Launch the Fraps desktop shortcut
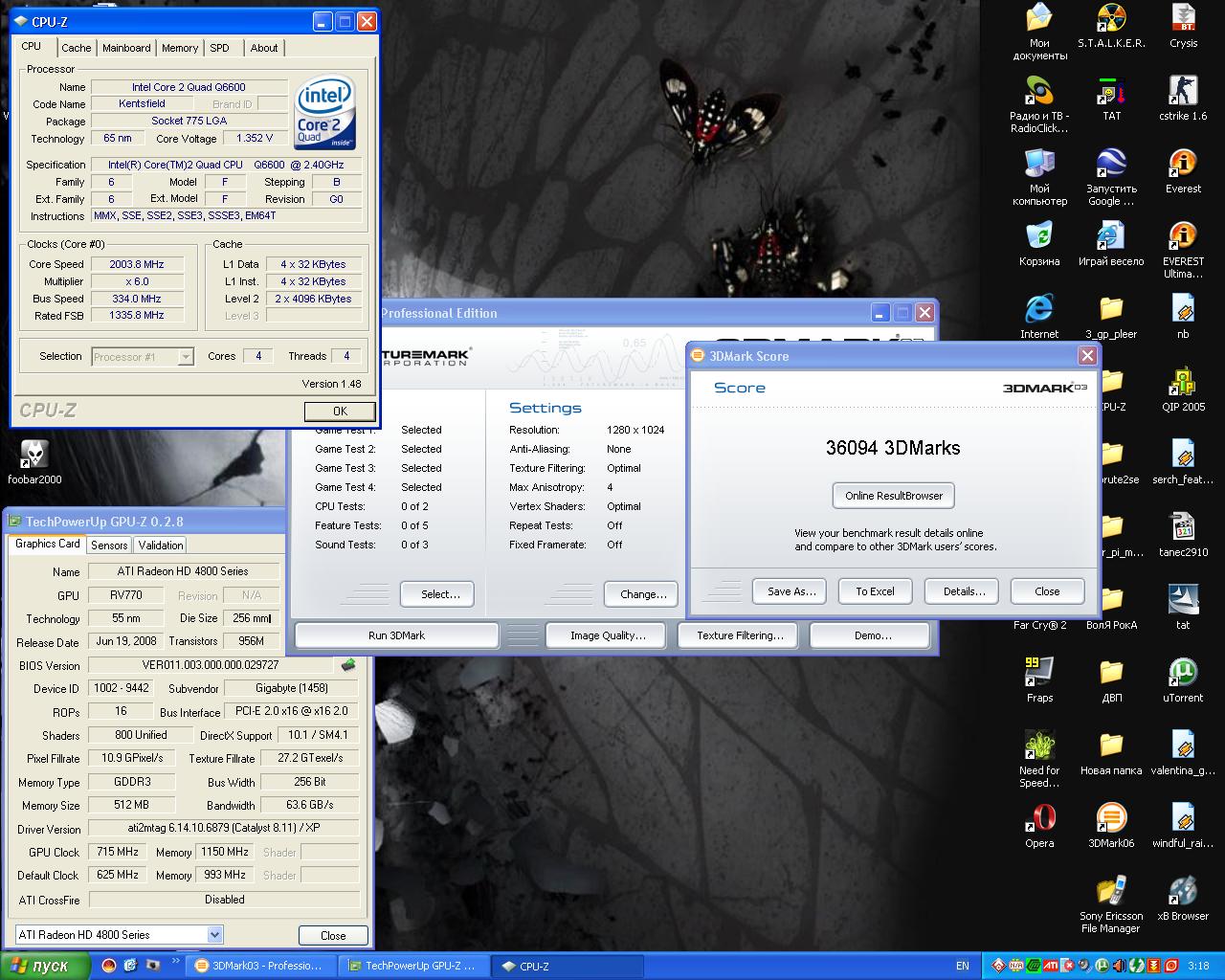 click(1039, 680)
